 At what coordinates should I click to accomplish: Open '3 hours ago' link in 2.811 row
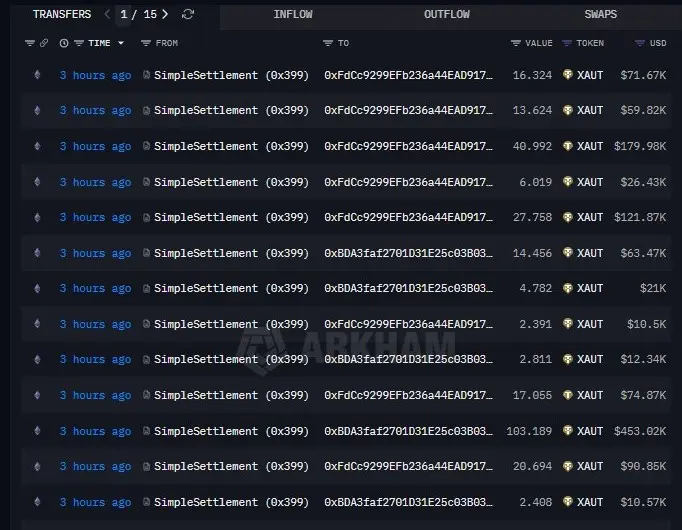[x=95, y=360]
